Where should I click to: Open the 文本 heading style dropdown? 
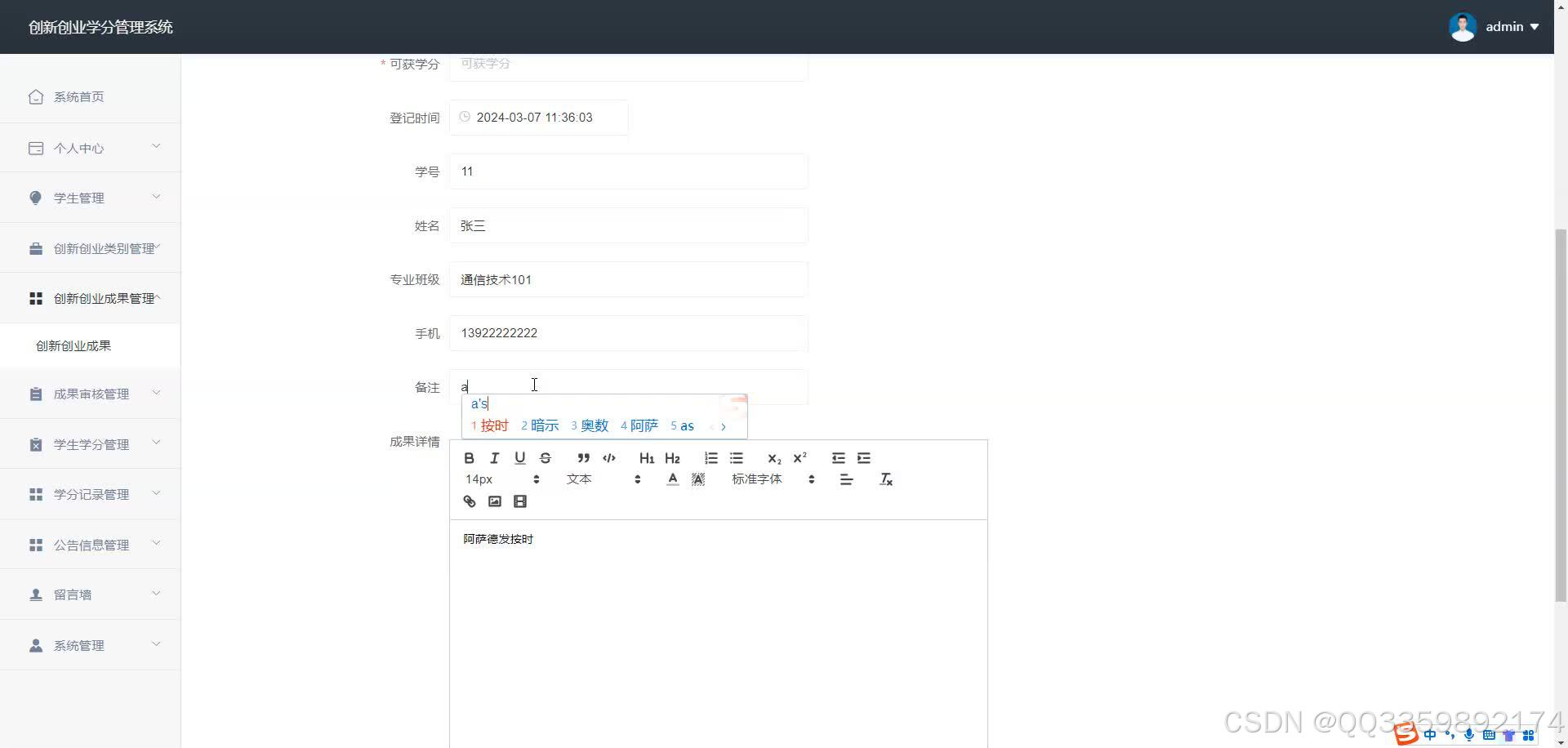(604, 479)
